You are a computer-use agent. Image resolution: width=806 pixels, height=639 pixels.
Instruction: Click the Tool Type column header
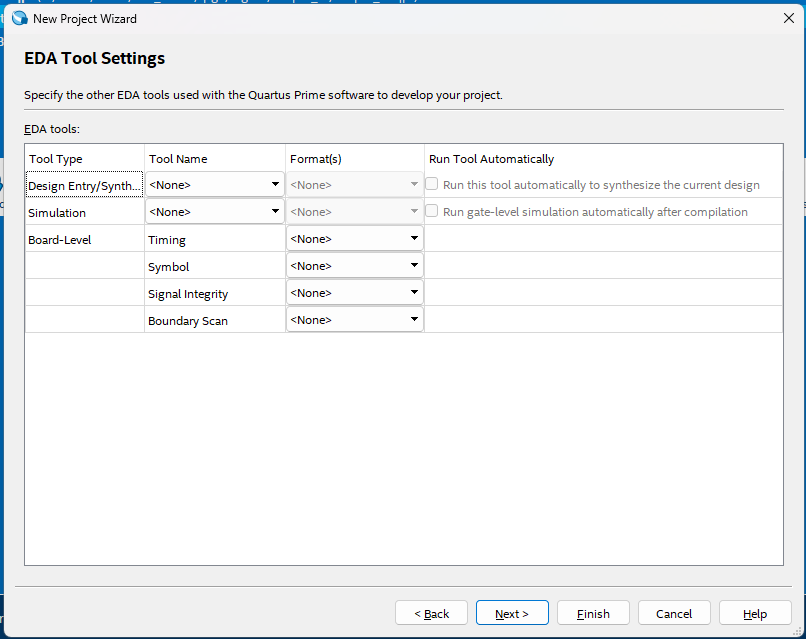click(x=84, y=158)
